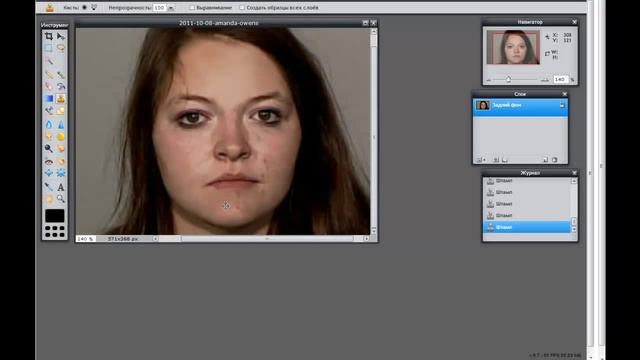Screen dimensions: 640x360
Task: Select the Smudge tool
Action: [49, 136]
